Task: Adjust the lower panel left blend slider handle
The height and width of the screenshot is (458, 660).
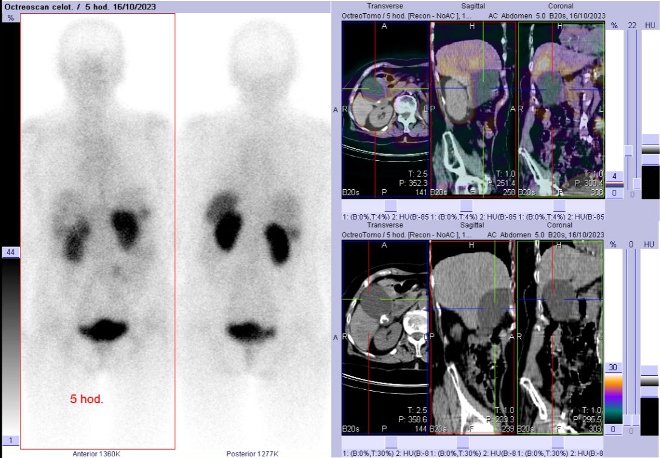Action: coord(628,420)
